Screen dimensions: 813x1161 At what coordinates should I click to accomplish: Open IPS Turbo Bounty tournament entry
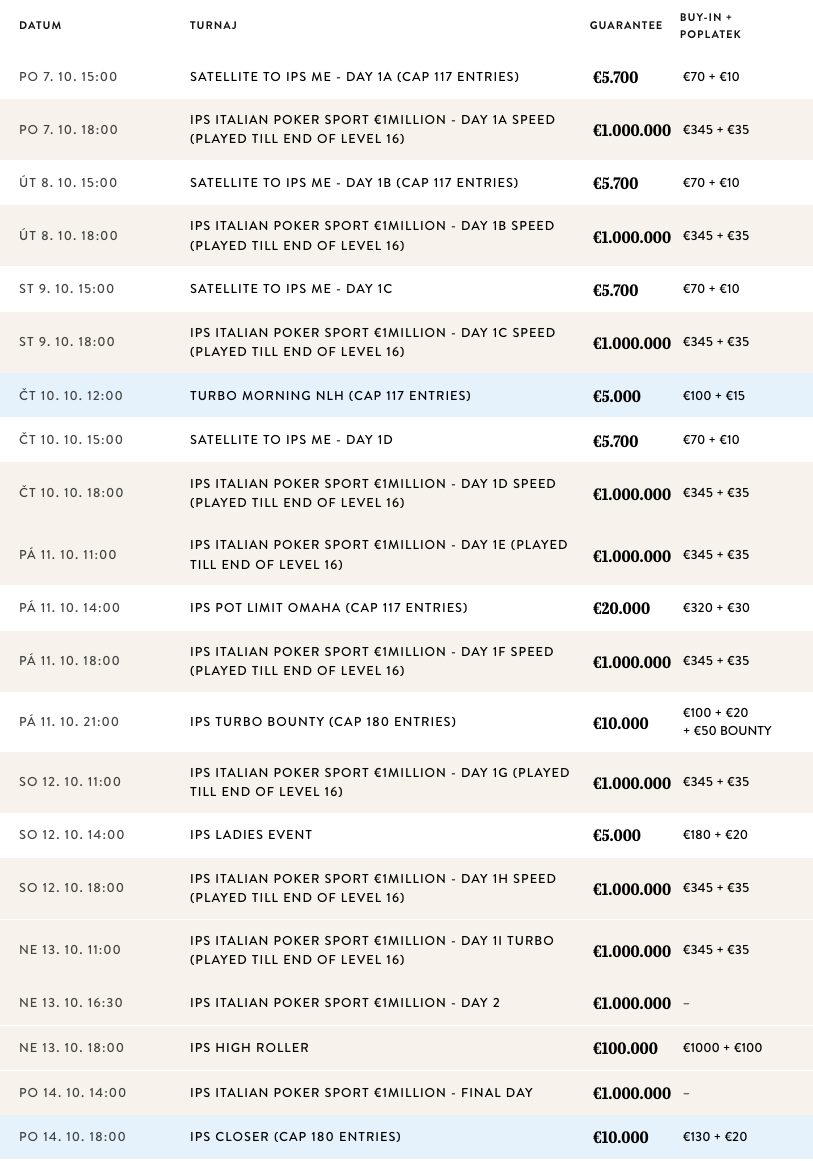coord(406,722)
